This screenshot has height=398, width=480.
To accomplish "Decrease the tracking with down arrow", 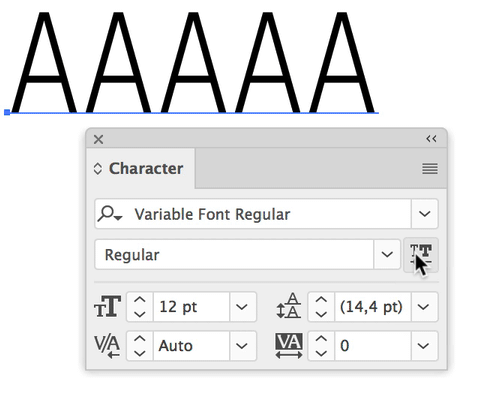I will (x=321, y=353).
